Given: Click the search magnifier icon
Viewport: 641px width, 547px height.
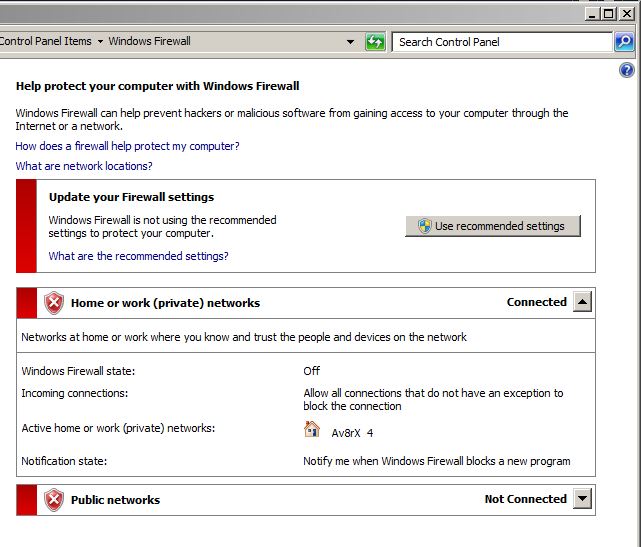Looking at the screenshot, I should [x=624, y=42].
